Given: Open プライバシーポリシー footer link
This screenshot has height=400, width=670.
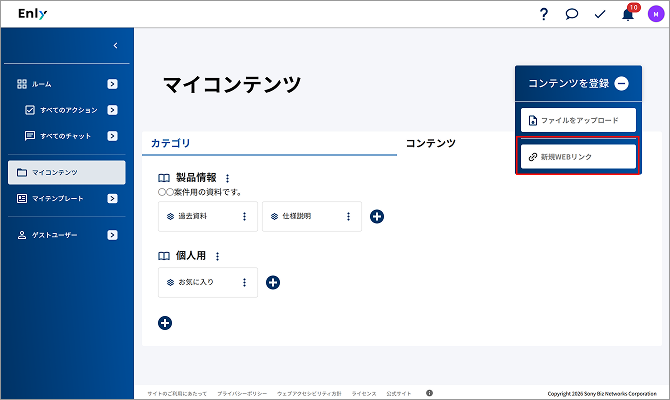Looking at the screenshot, I should point(242,394).
